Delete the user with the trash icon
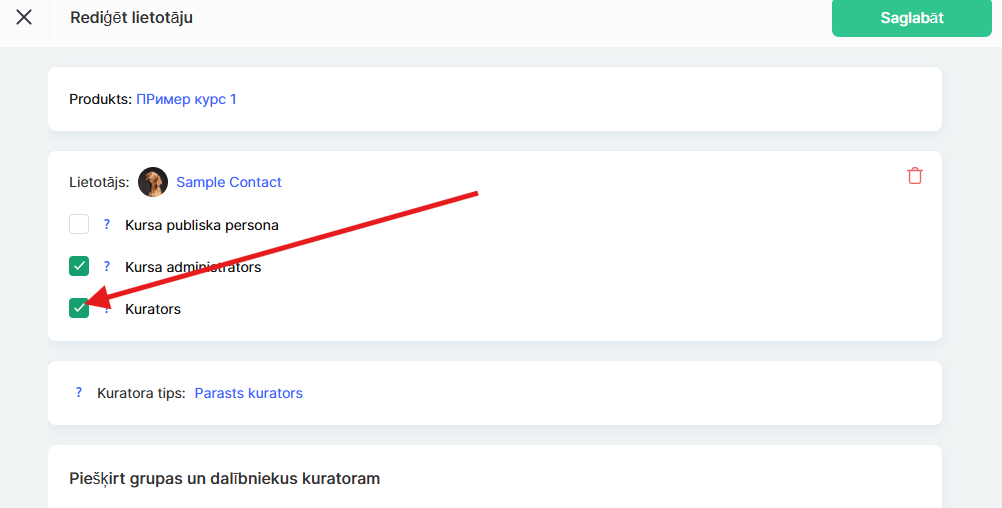This screenshot has height=508, width=1002. point(915,176)
